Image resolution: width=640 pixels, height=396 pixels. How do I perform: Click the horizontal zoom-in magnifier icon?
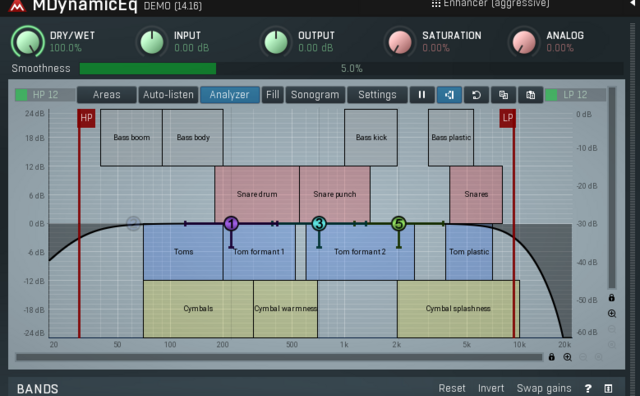(x=567, y=357)
